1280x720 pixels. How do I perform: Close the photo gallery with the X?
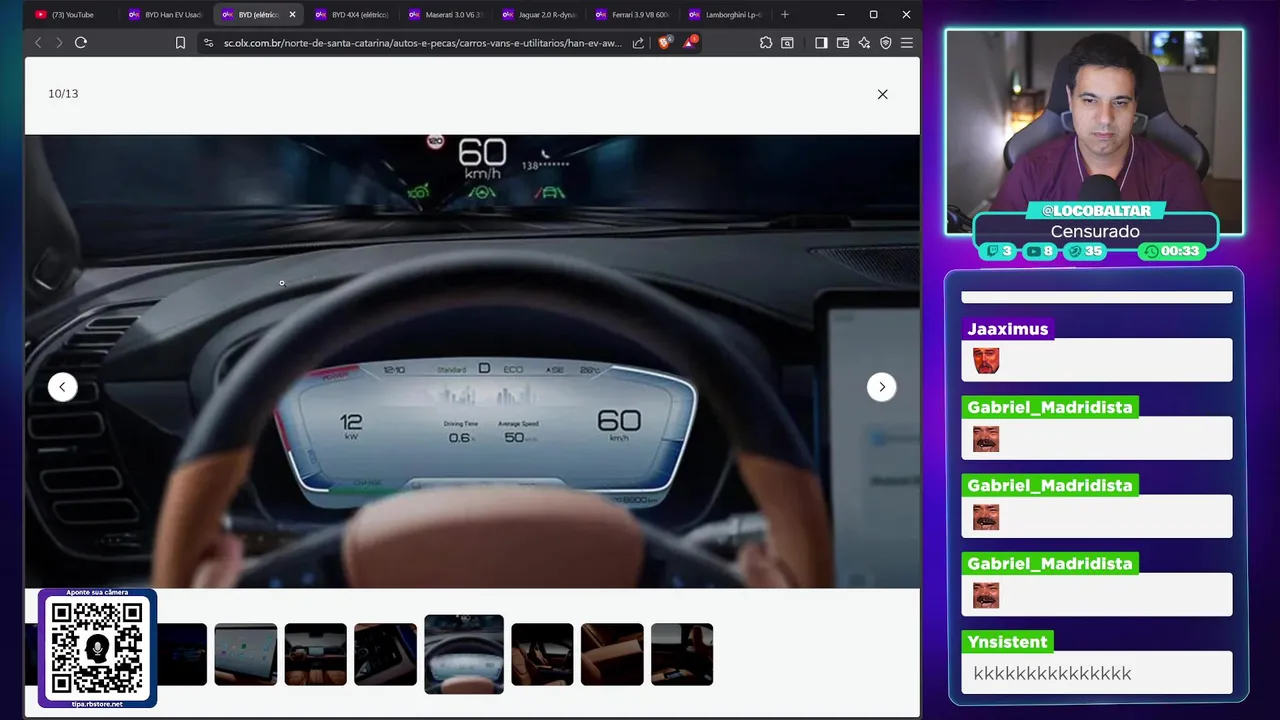882,94
